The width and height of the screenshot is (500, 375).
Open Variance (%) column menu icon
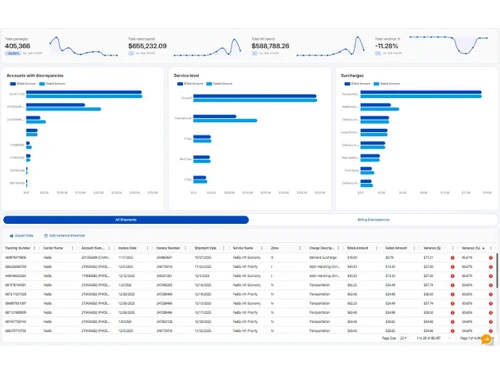tap(491, 248)
